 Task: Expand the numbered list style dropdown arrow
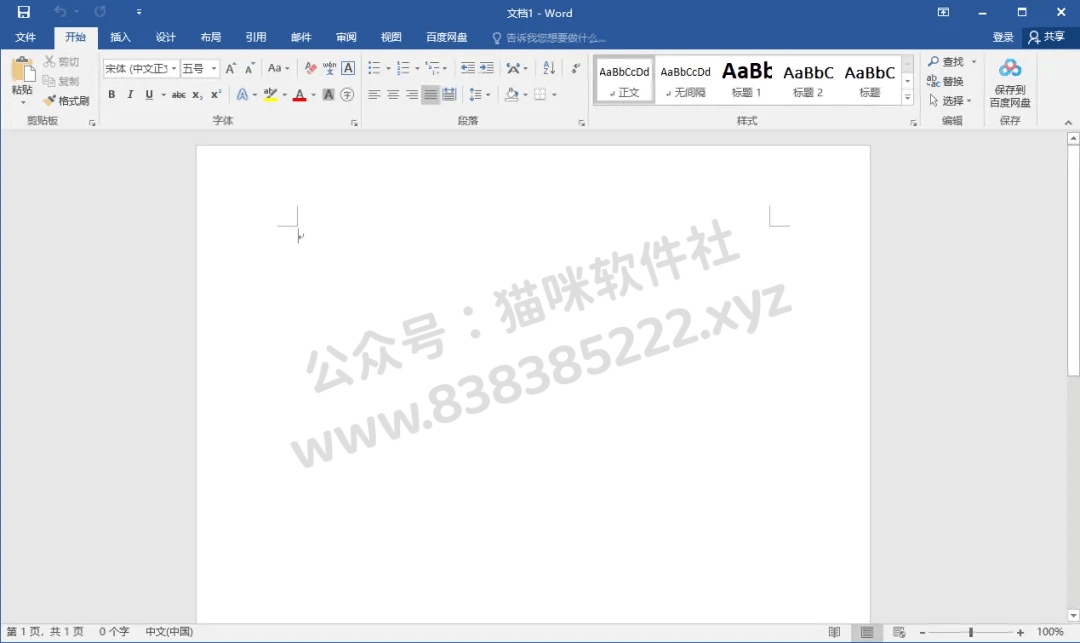click(417, 68)
